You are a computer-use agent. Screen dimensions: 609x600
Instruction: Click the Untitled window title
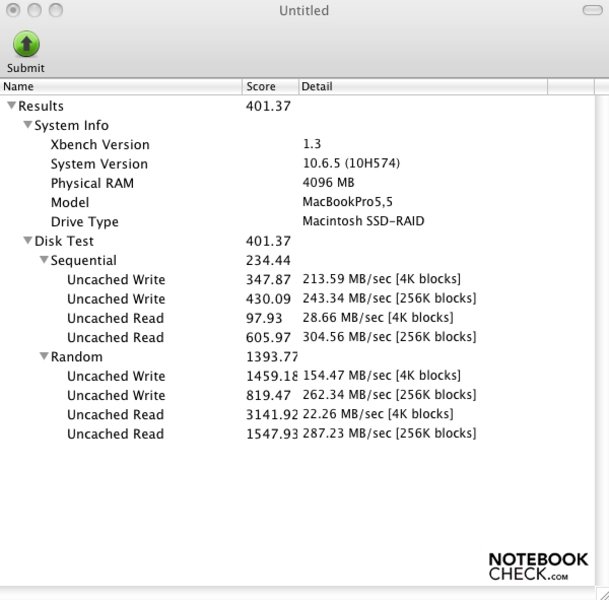304,10
